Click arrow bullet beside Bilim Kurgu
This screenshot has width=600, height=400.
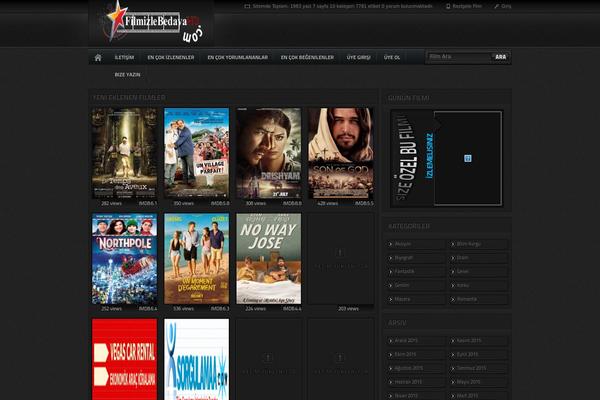tap(453, 244)
